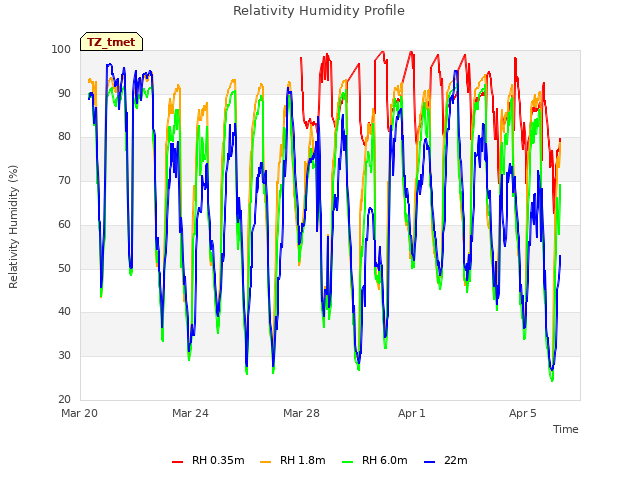Click the 90 y-axis tick label

pos(64,93)
